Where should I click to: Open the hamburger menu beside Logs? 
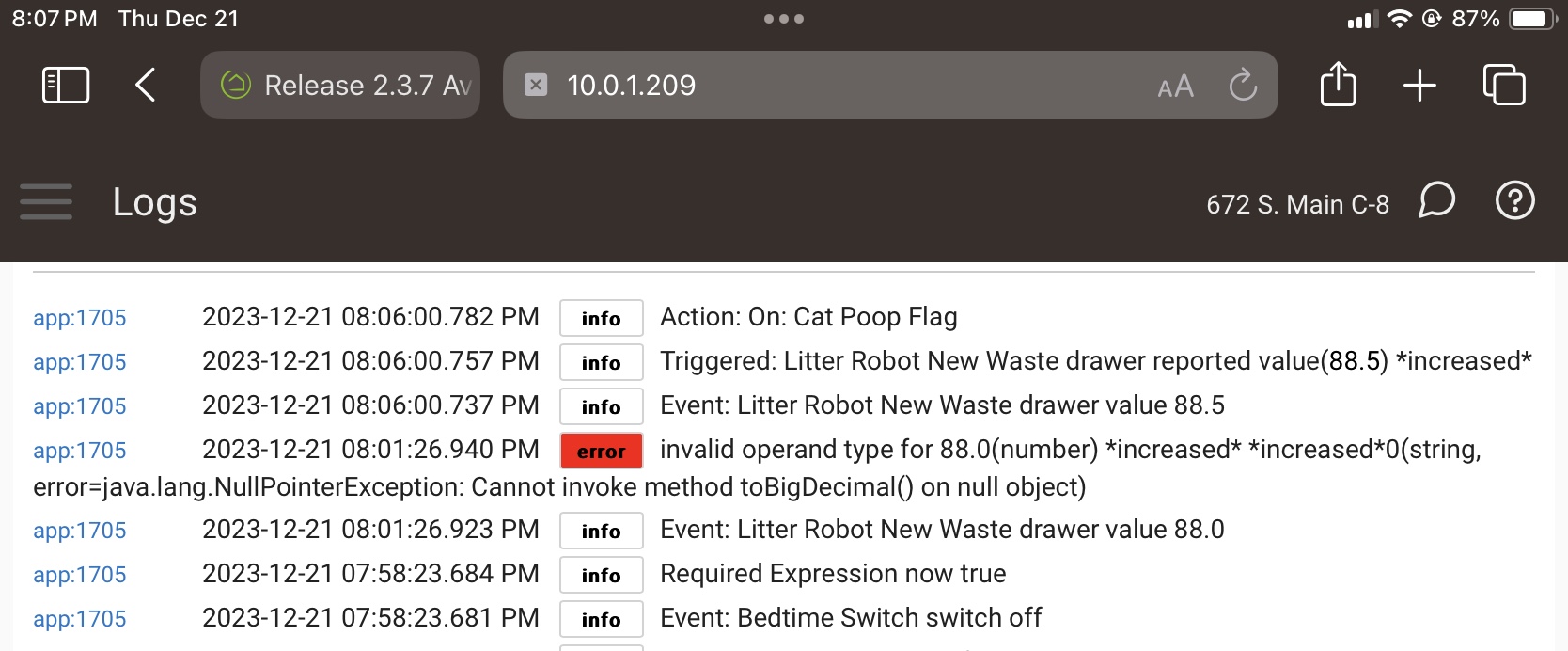pyautogui.click(x=46, y=202)
